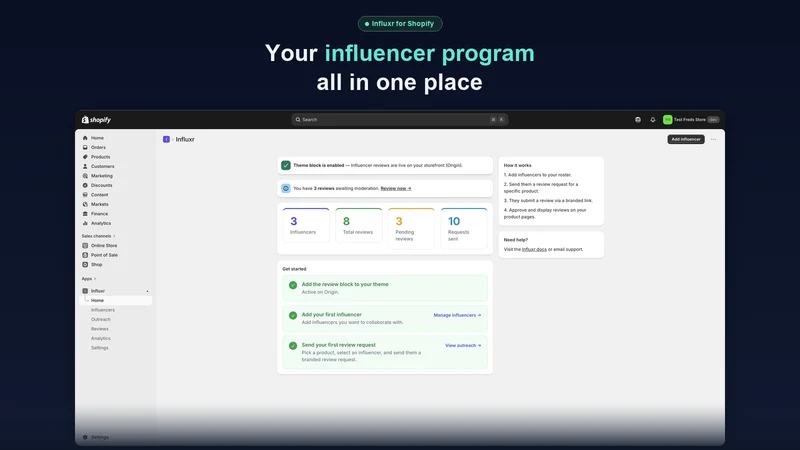Click checkmark for Add the review block
This screenshot has height=450, width=800.
click(293, 285)
